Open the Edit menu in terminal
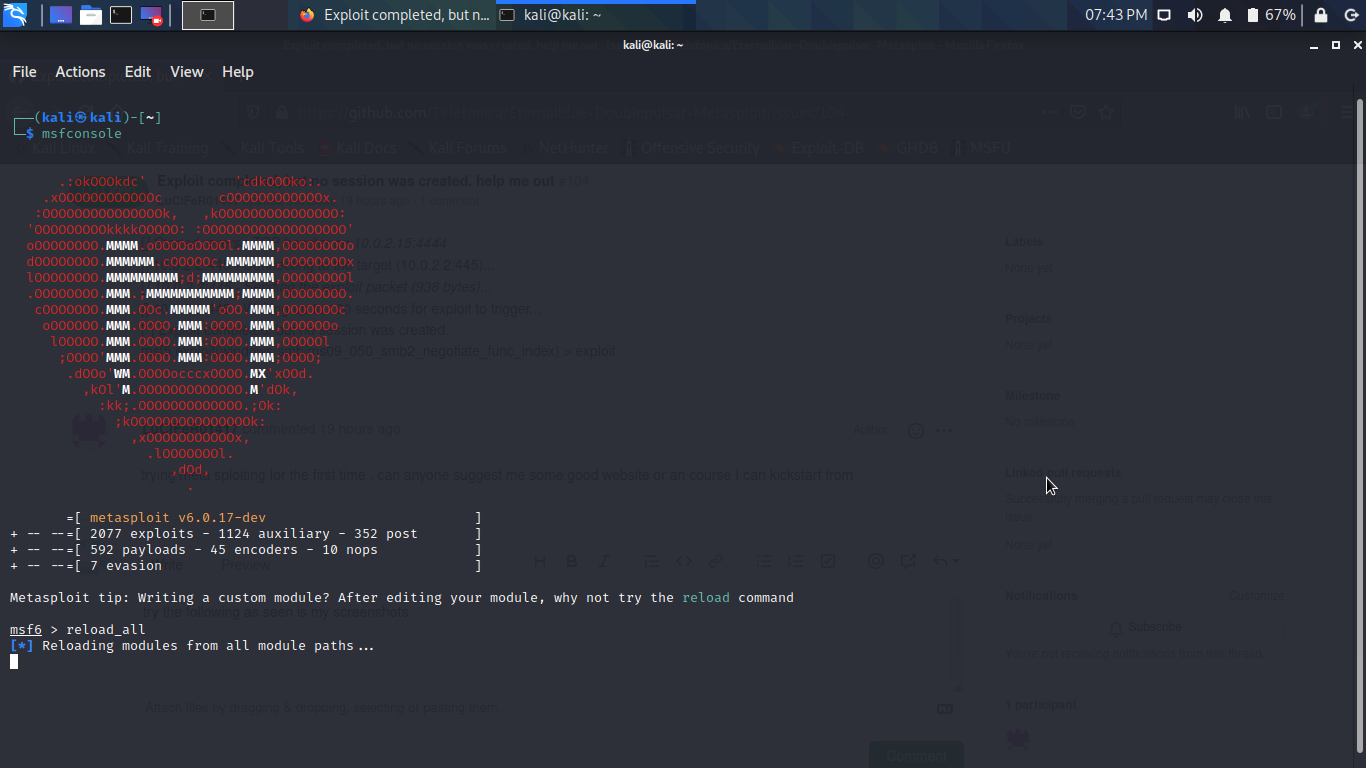This screenshot has height=768, width=1366. click(x=138, y=72)
